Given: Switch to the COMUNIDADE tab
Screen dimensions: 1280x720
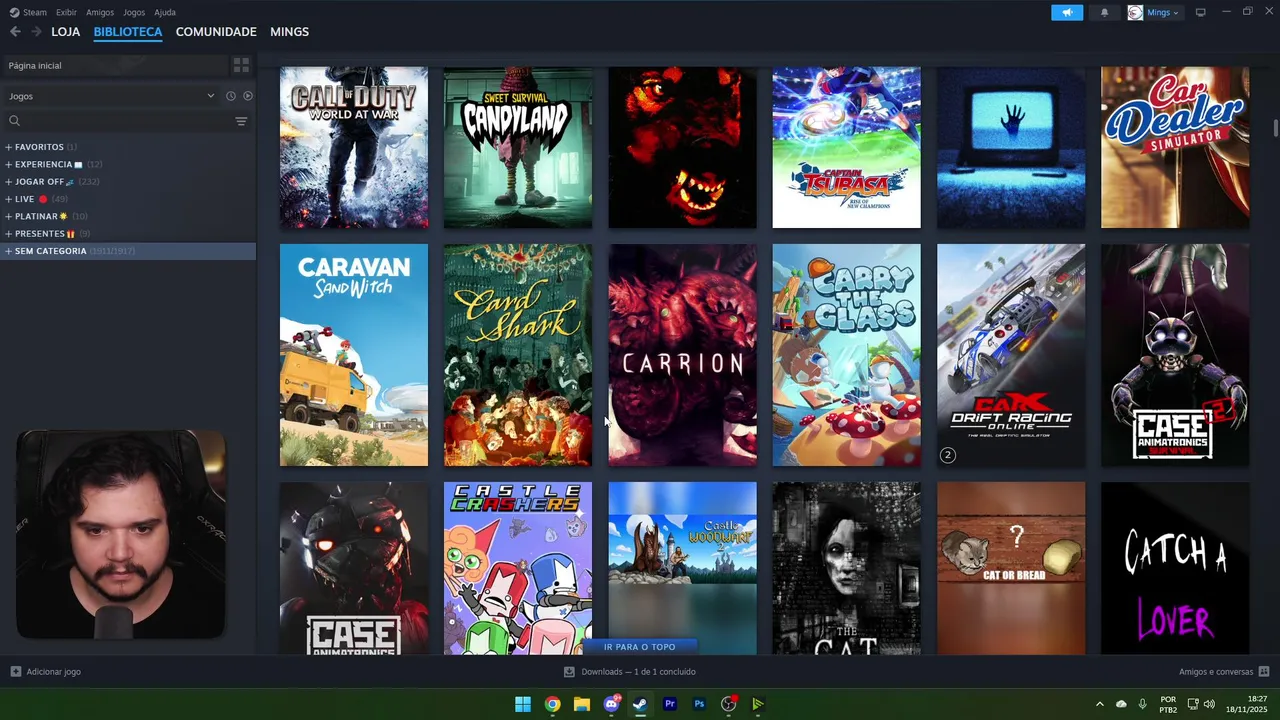Looking at the screenshot, I should 216,32.
